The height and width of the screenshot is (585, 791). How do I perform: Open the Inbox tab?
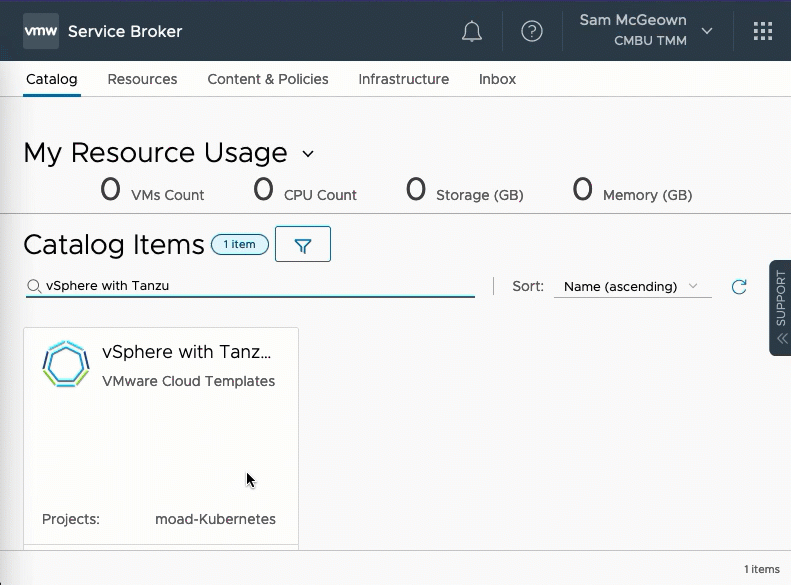(x=497, y=79)
